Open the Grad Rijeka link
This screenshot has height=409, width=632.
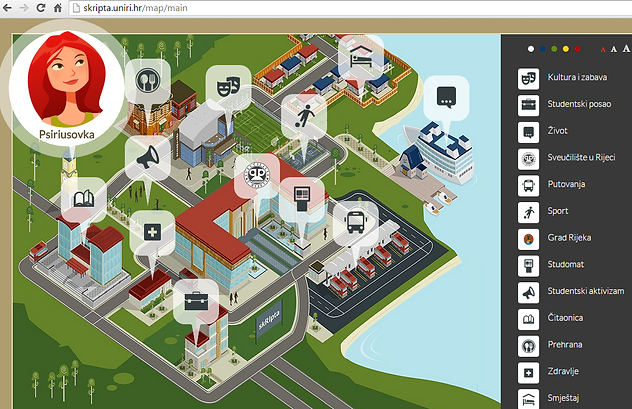[x=569, y=238]
